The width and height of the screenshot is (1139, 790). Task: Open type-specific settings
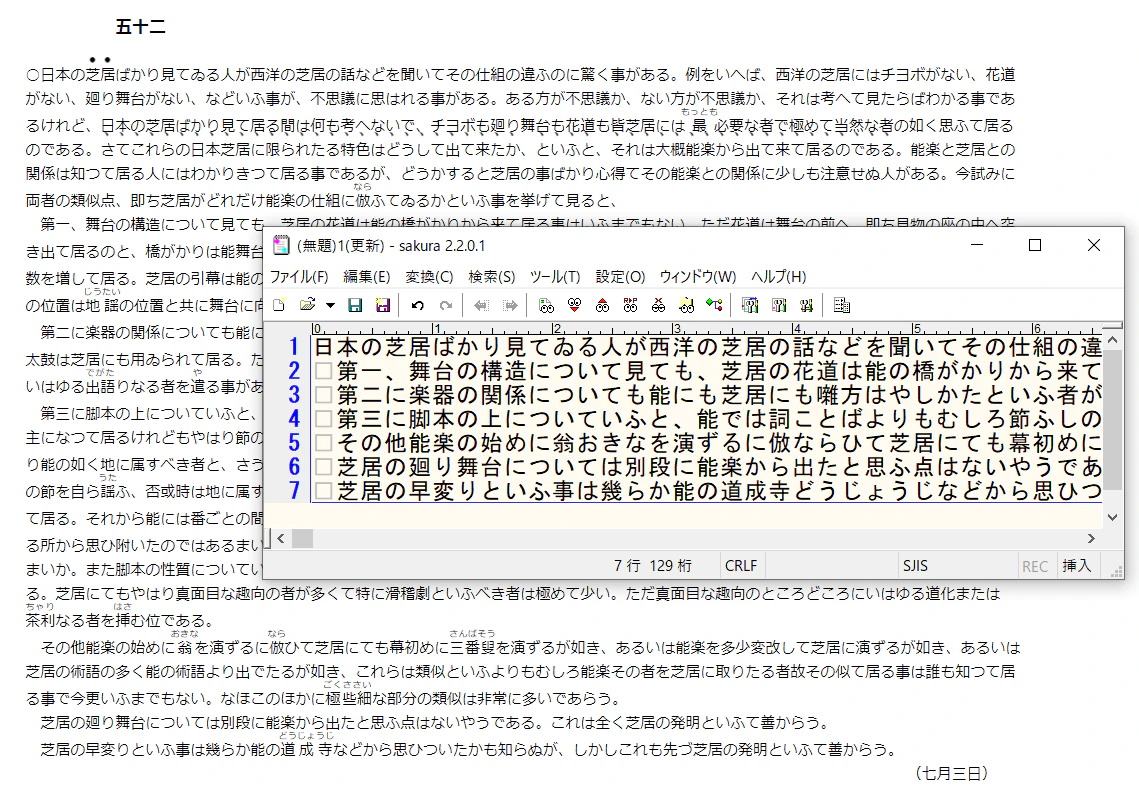(x=779, y=306)
